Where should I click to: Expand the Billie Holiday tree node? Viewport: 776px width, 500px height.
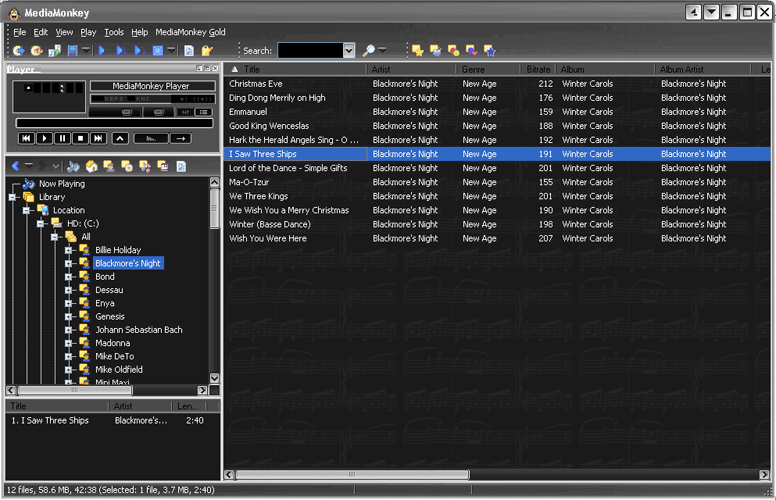(68, 250)
